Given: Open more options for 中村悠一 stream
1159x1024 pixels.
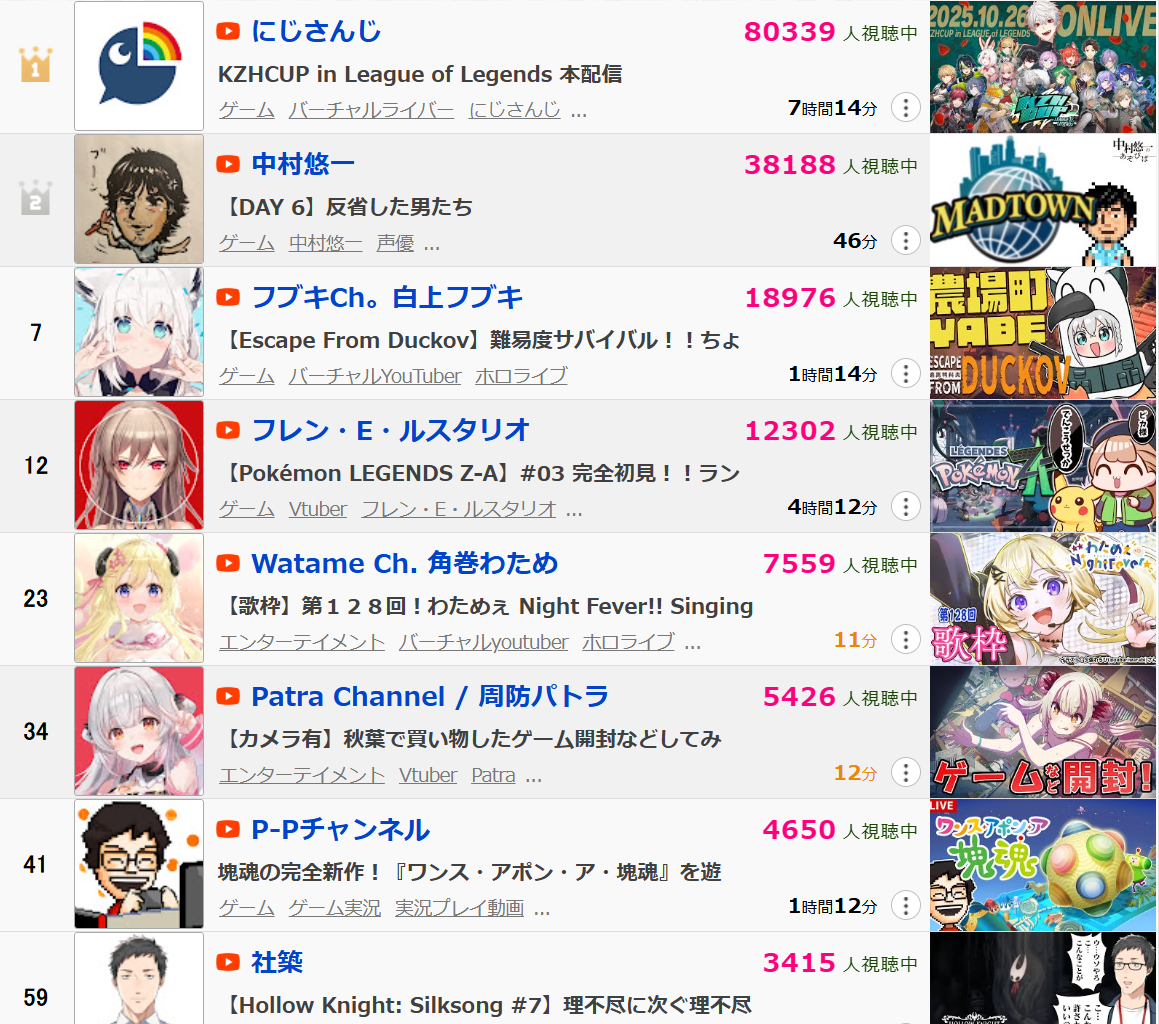Looking at the screenshot, I should [905, 241].
